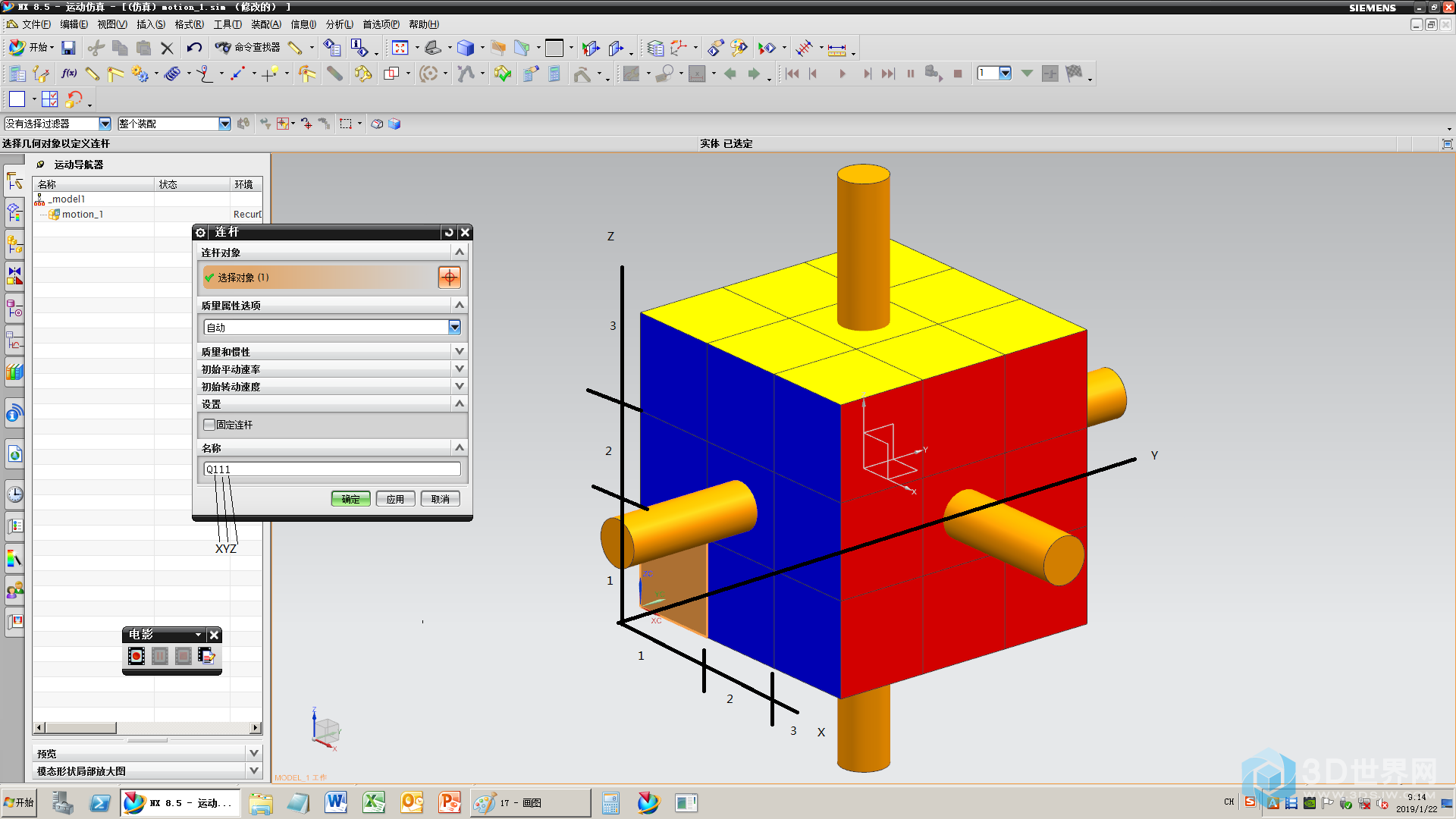Click the link name input field Q111
The image size is (1456, 819).
pos(332,469)
